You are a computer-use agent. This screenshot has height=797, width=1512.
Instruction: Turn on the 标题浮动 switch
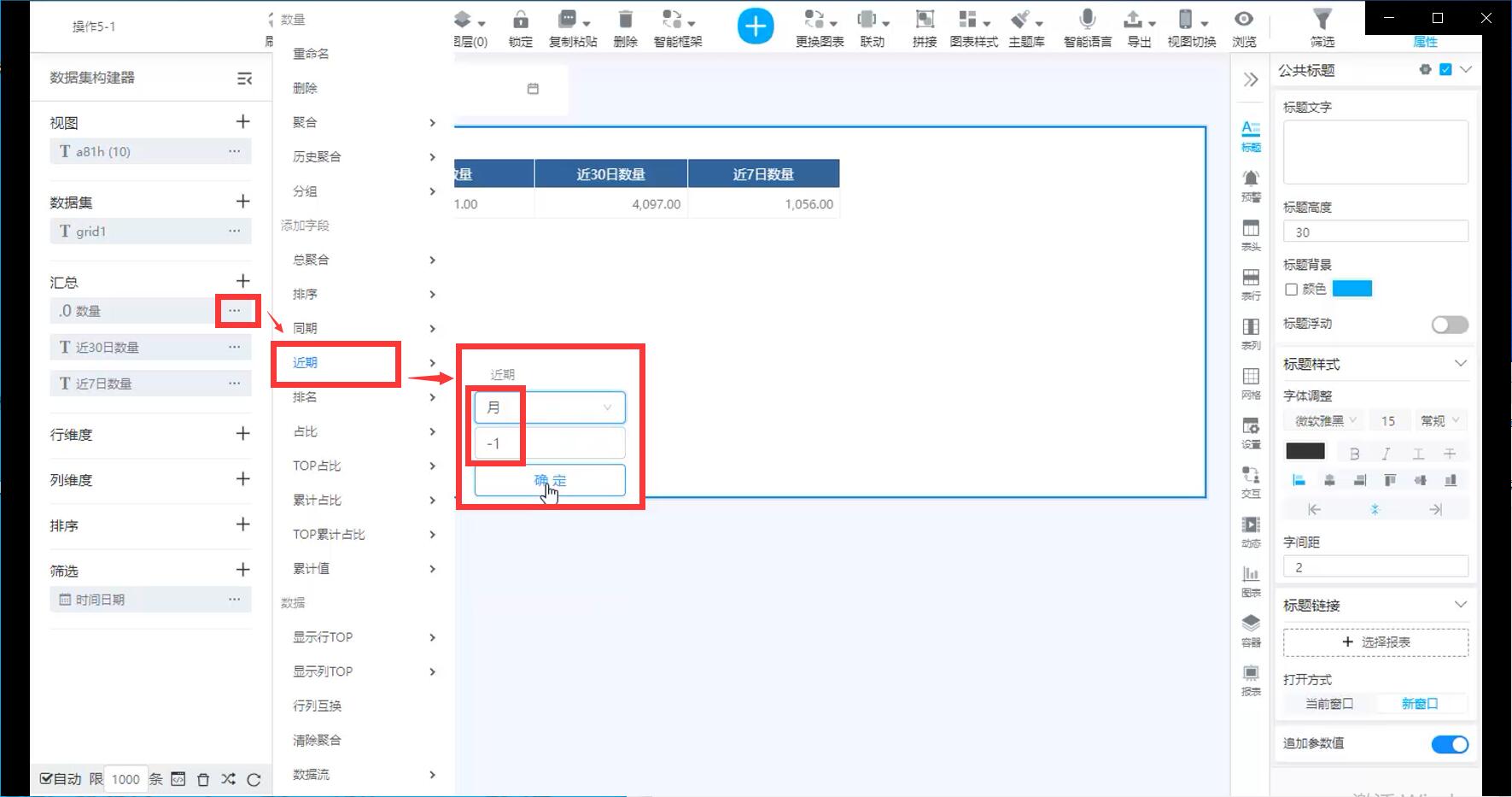[x=1450, y=325]
